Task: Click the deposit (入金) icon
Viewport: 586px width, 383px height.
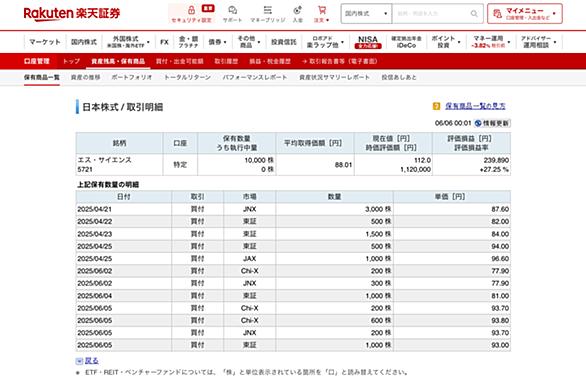Action: click(297, 10)
